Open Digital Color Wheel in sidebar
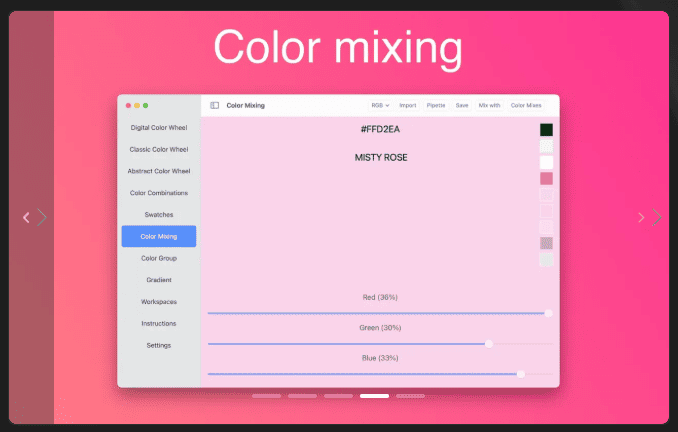This screenshot has height=432, width=678. (x=159, y=128)
